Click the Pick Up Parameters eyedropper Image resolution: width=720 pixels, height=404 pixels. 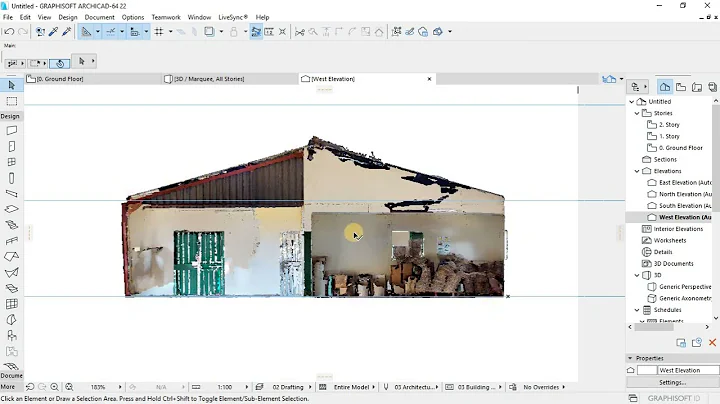(x=53, y=32)
